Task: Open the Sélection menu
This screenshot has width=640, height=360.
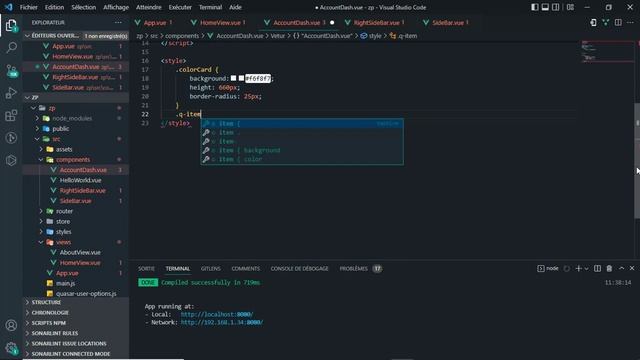Action: coord(83,7)
